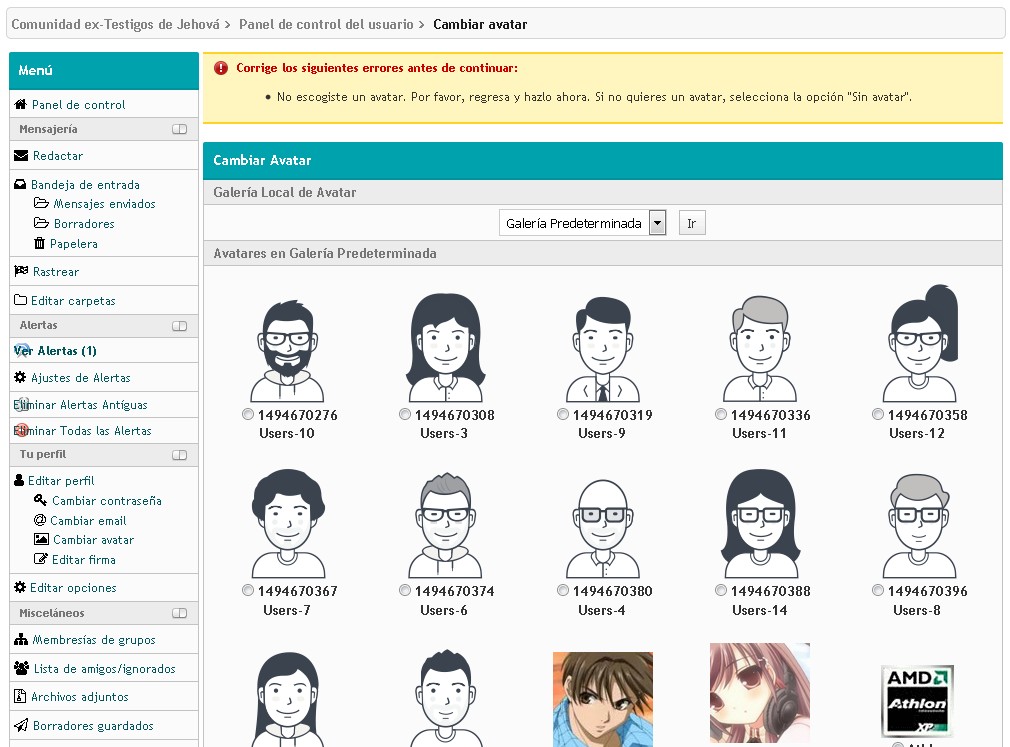Collapse the Alertas menu section
Viewport: 1010px width, 747px height.
pyautogui.click(x=179, y=326)
